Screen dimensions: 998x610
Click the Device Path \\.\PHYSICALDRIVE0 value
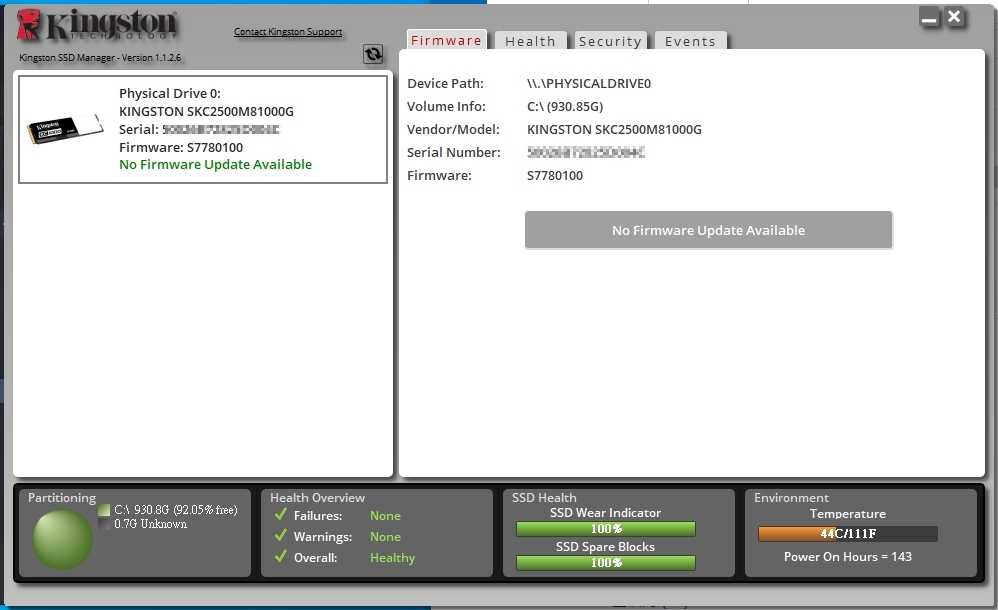tap(589, 83)
